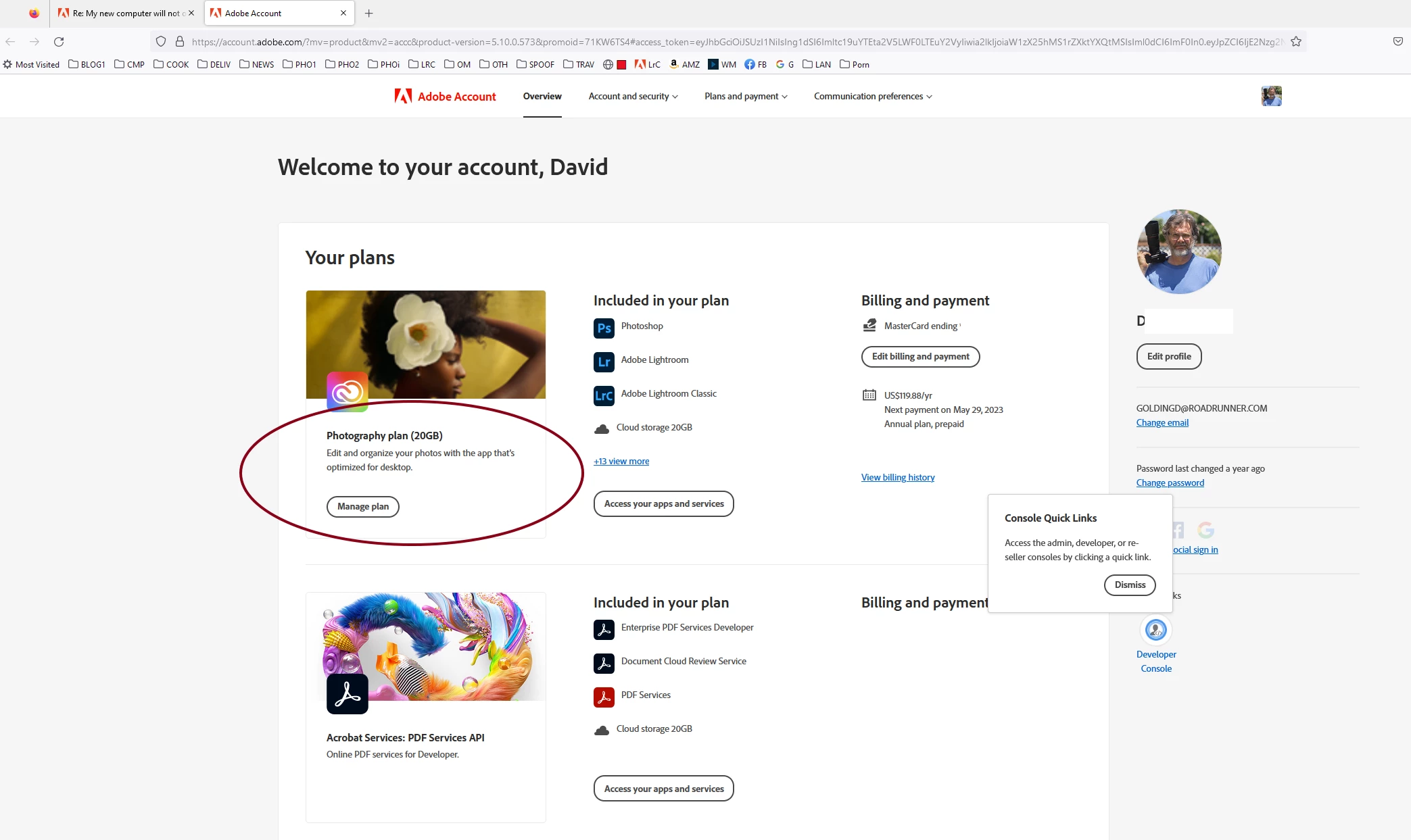Click the PDF Services red Acrobat icon

point(604,697)
